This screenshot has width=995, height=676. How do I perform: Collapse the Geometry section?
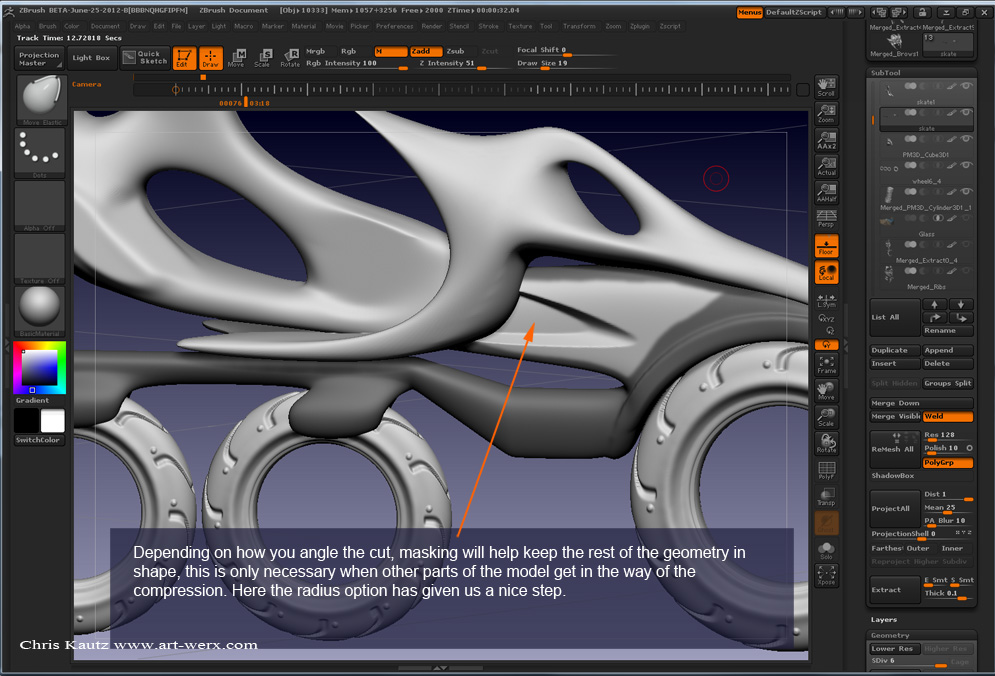890,635
